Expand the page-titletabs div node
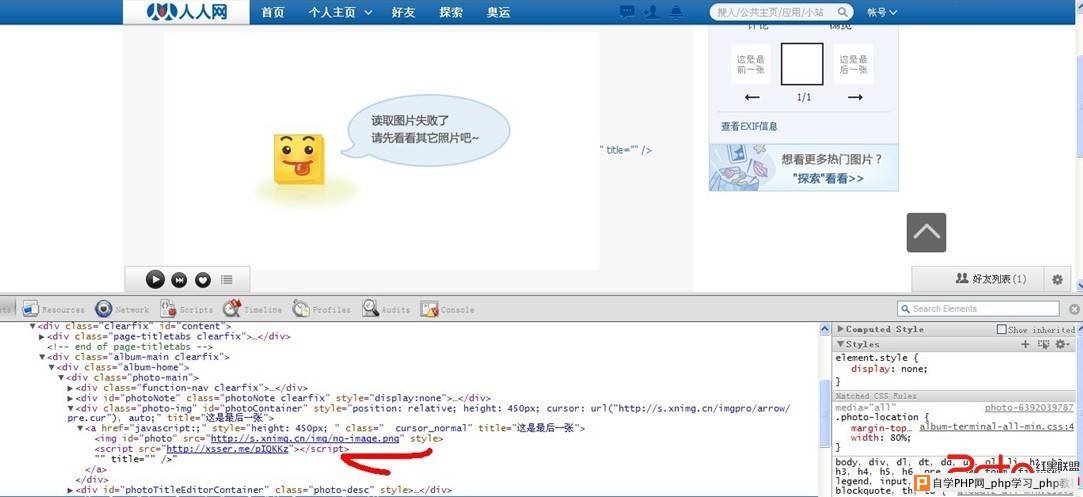 click(42, 336)
